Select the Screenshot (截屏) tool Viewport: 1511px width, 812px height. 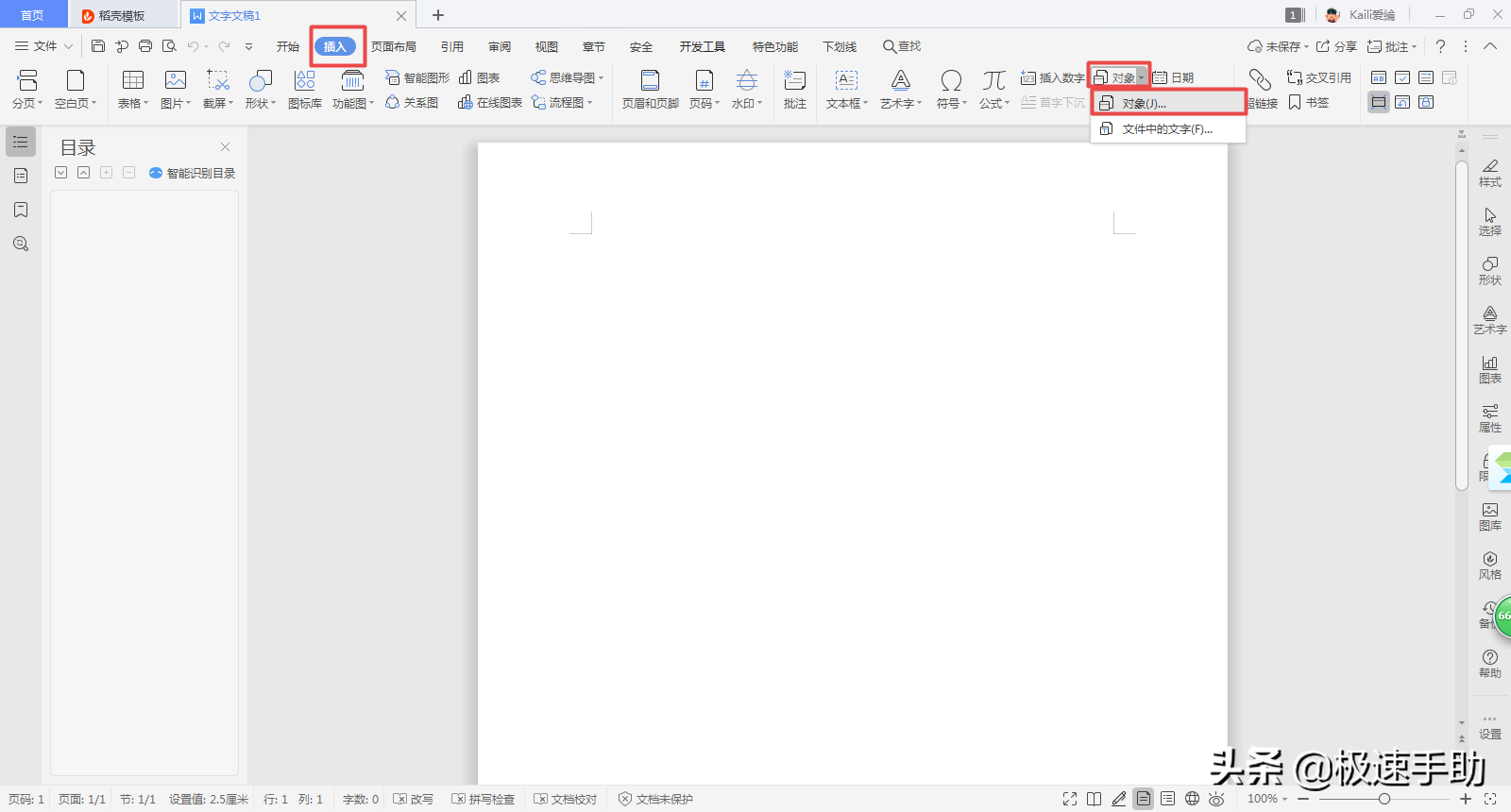click(218, 90)
